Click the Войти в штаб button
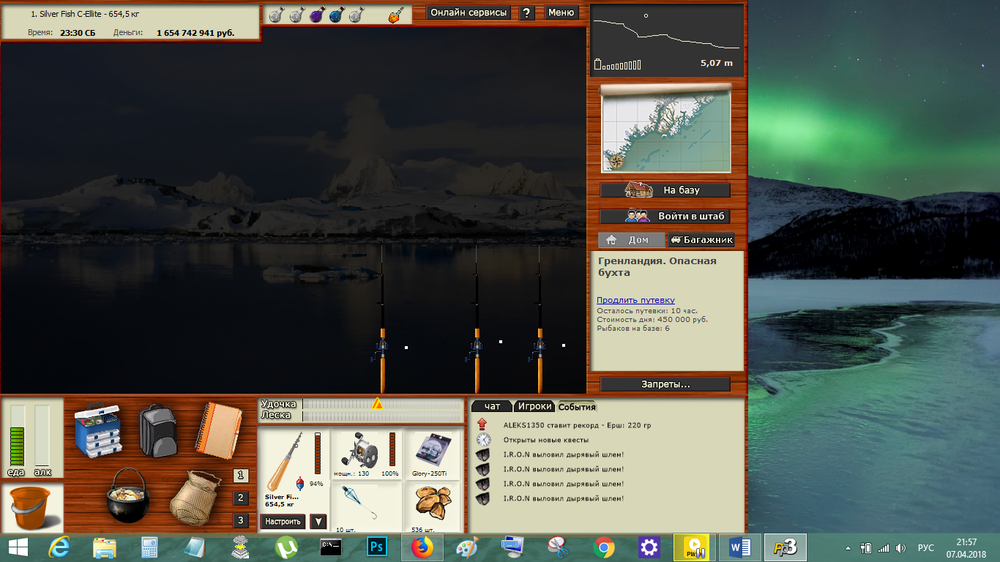 click(x=665, y=216)
